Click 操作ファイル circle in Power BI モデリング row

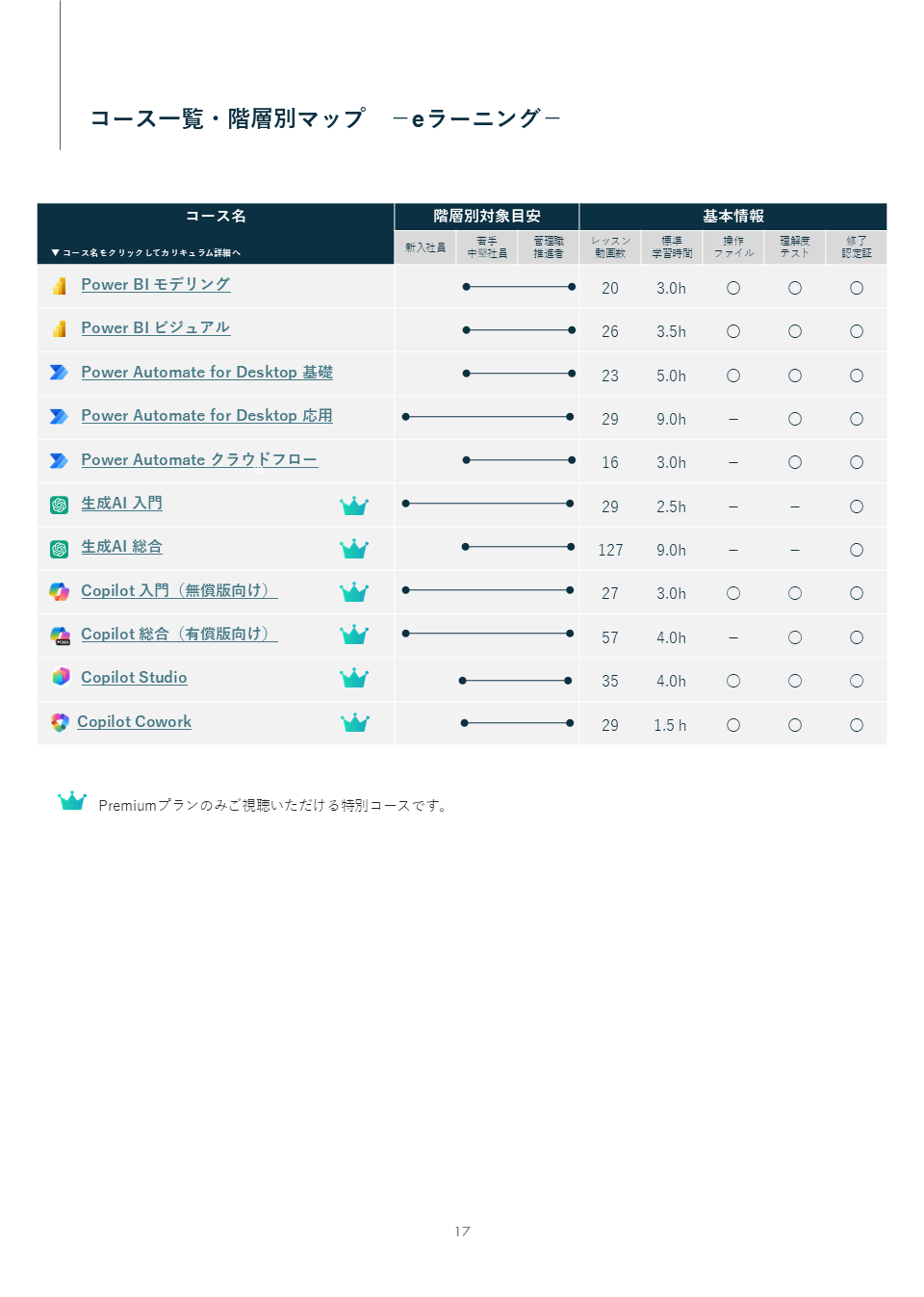733,288
